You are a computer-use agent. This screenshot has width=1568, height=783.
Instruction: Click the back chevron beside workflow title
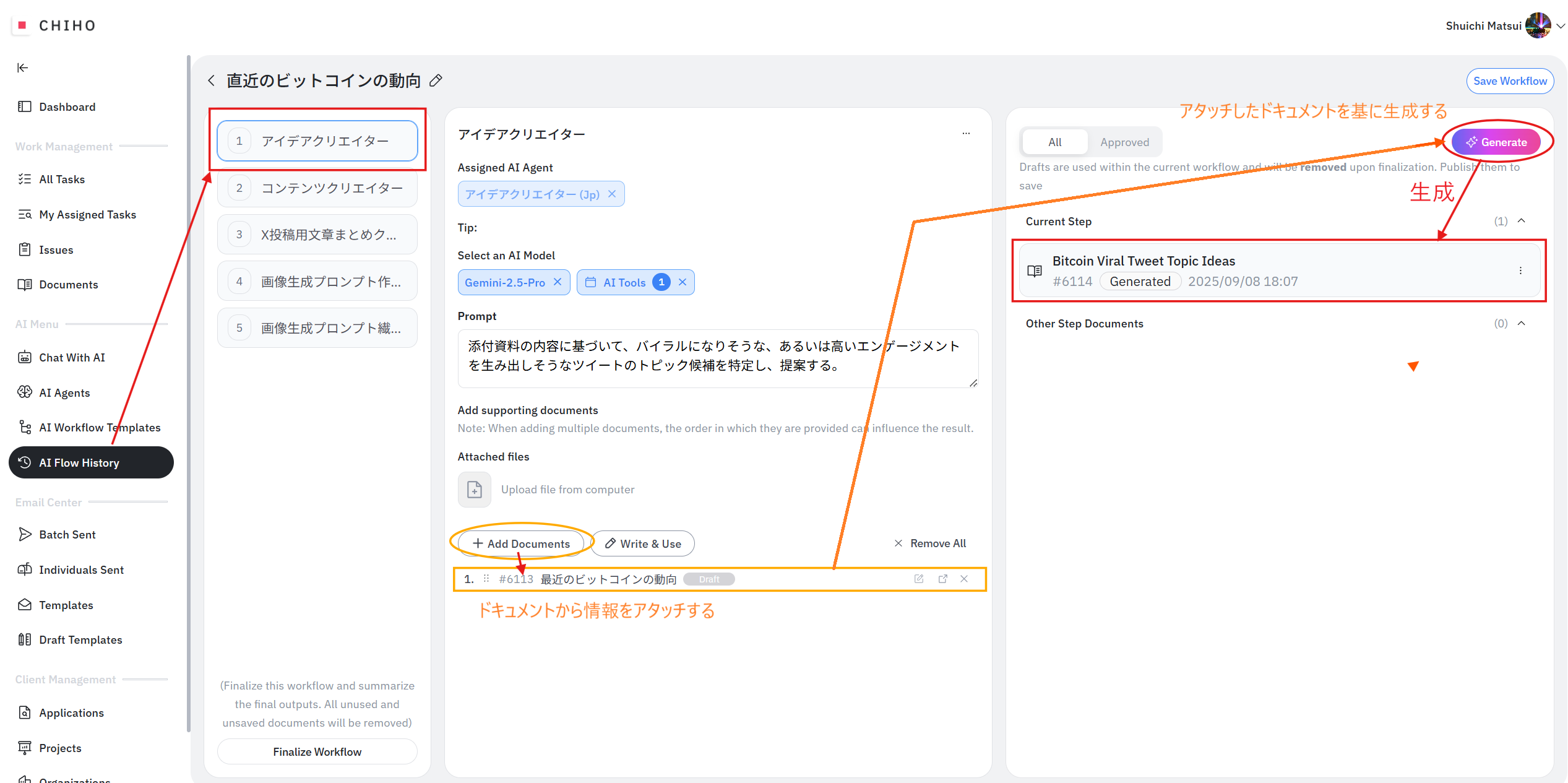pos(212,80)
